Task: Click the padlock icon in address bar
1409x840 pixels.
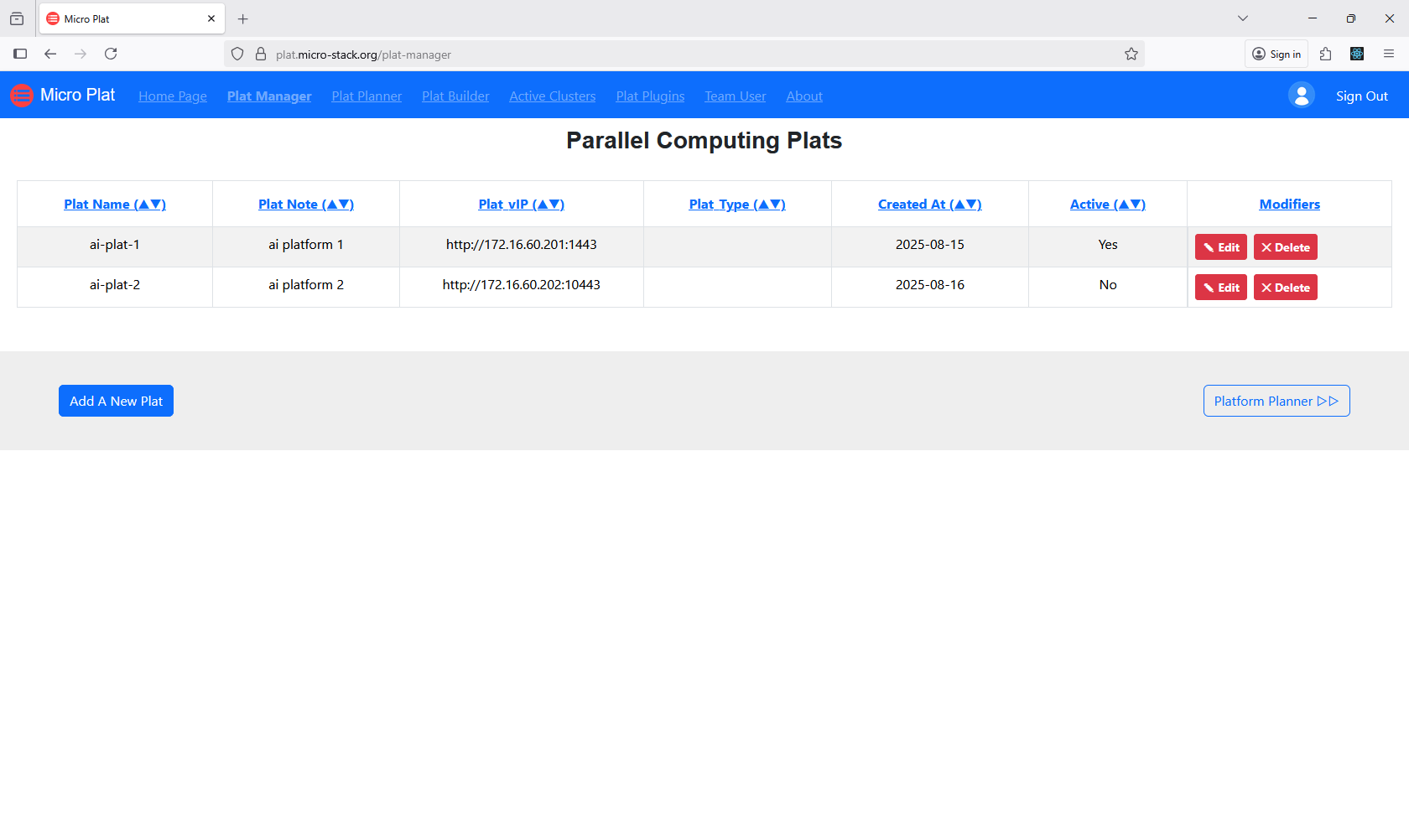Action: click(261, 54)
